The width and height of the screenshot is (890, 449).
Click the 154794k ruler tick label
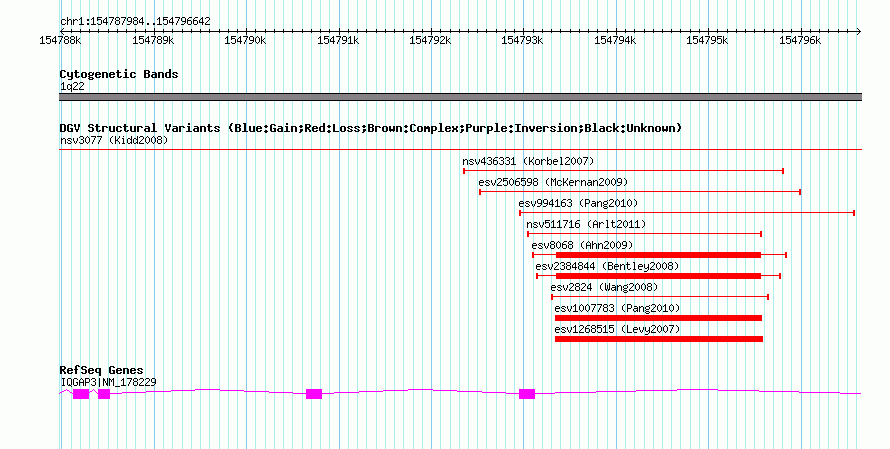[615, 41]
